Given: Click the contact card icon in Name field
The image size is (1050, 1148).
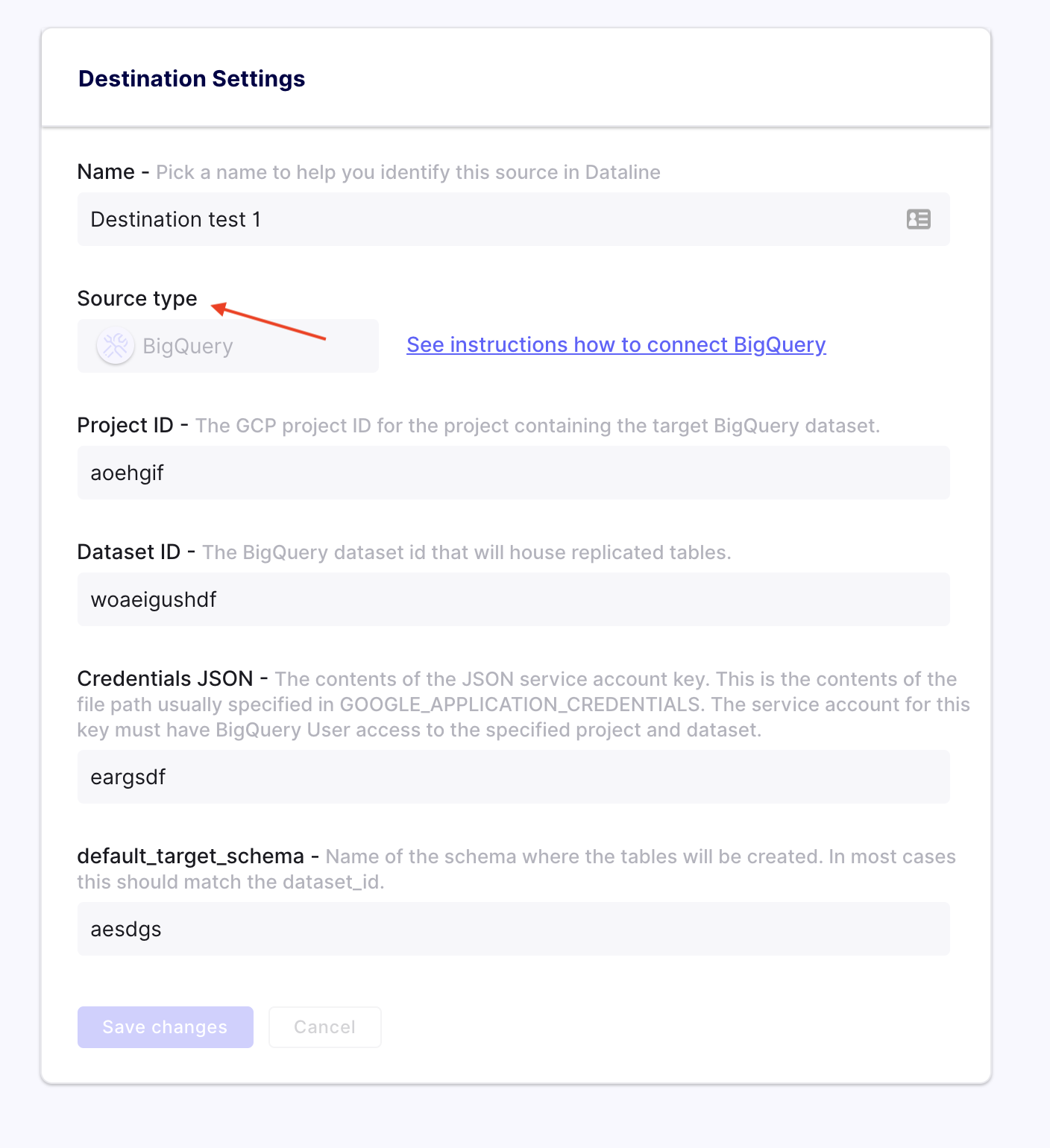Looking at the screenshot, I should 919,219.
